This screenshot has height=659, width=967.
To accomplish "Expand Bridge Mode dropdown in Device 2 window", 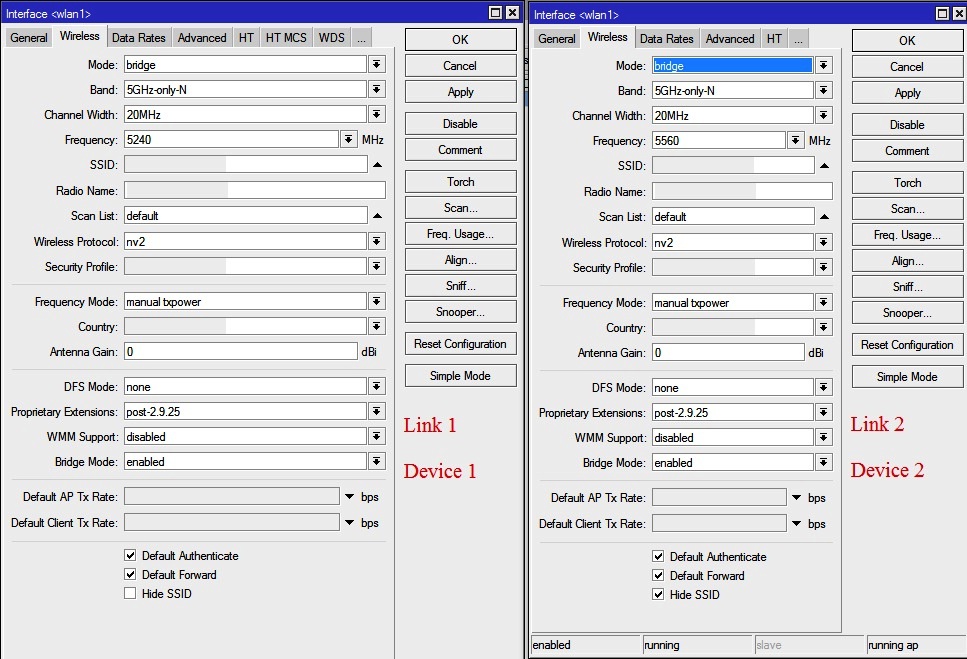I will pos(823,462).
